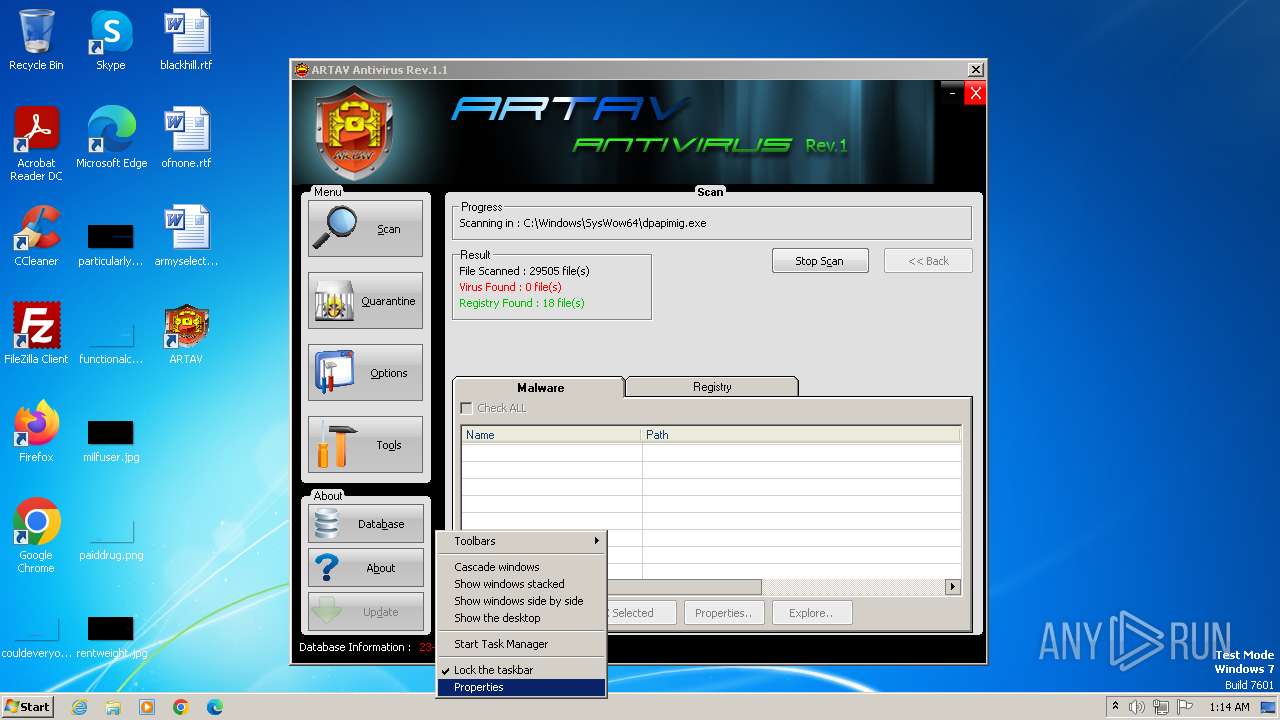Viewport: 1280px width, 720px height.
Task: Open the Options panel
Action: click(365, 373)
